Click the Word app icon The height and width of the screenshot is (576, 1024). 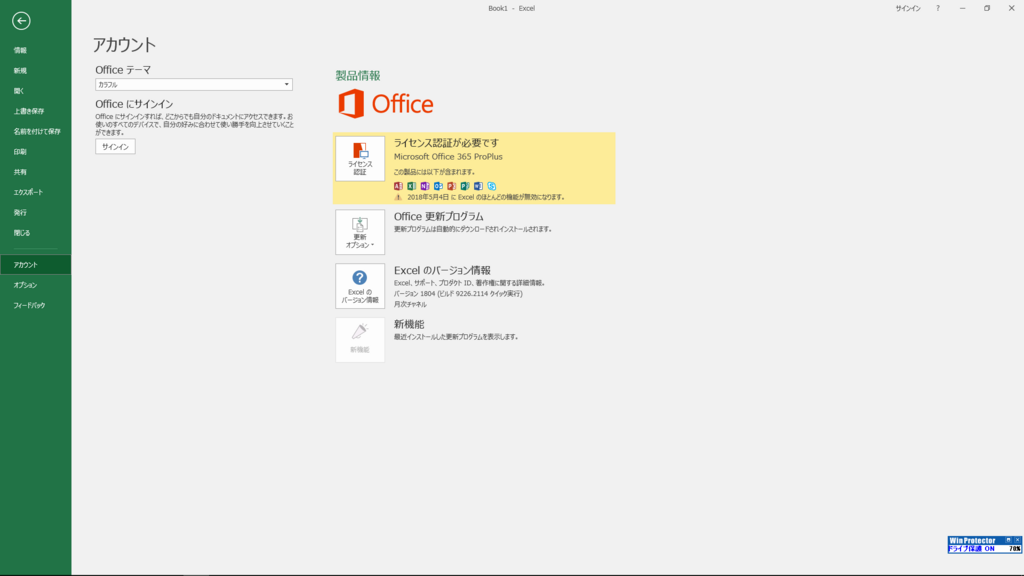click(478, 186)
